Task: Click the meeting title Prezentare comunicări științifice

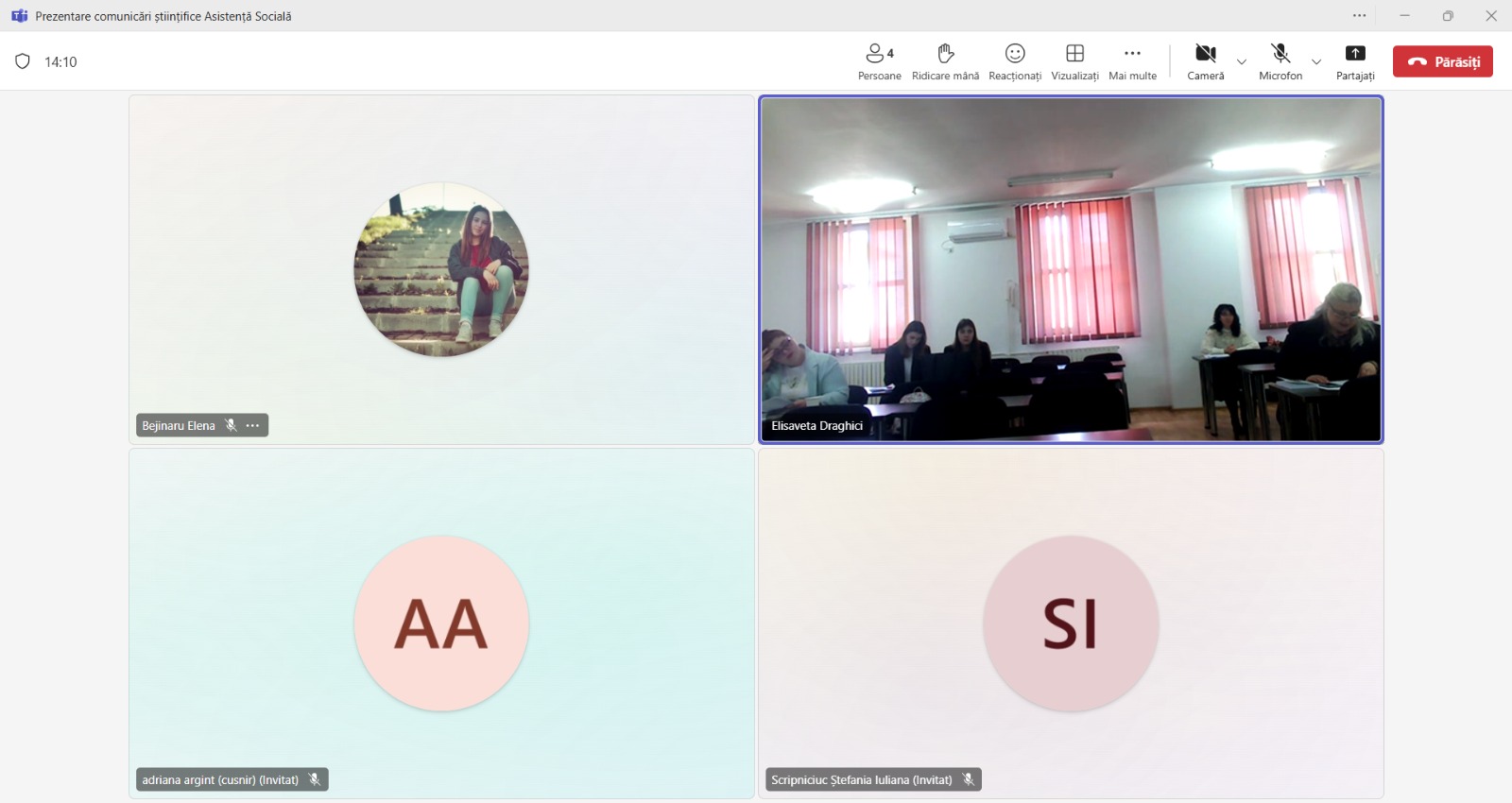Action: pyautogui.click(x=163, y=16)
